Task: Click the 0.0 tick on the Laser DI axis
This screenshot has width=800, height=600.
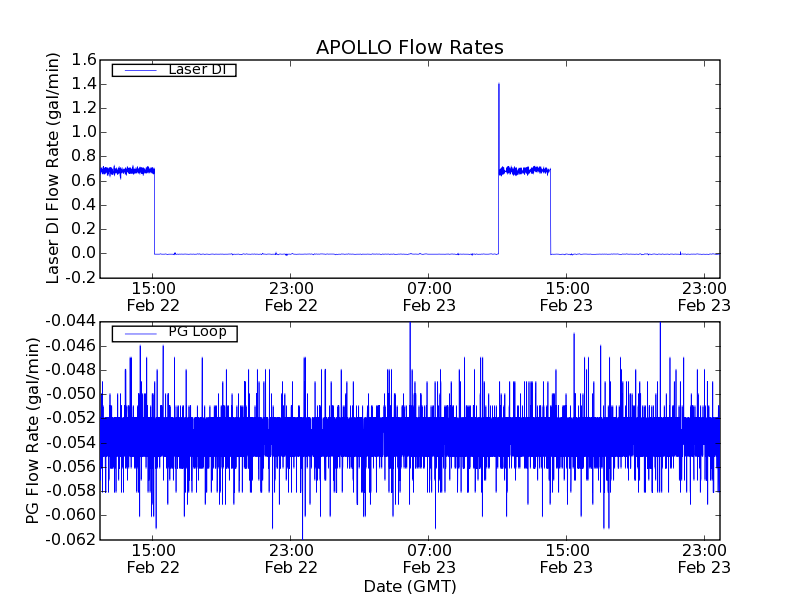Action: coord(84,253)
